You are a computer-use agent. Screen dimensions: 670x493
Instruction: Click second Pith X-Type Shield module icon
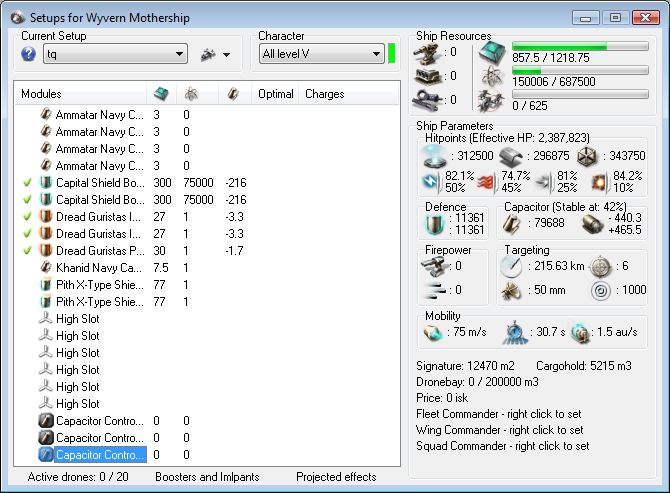[x=46, y=302]
